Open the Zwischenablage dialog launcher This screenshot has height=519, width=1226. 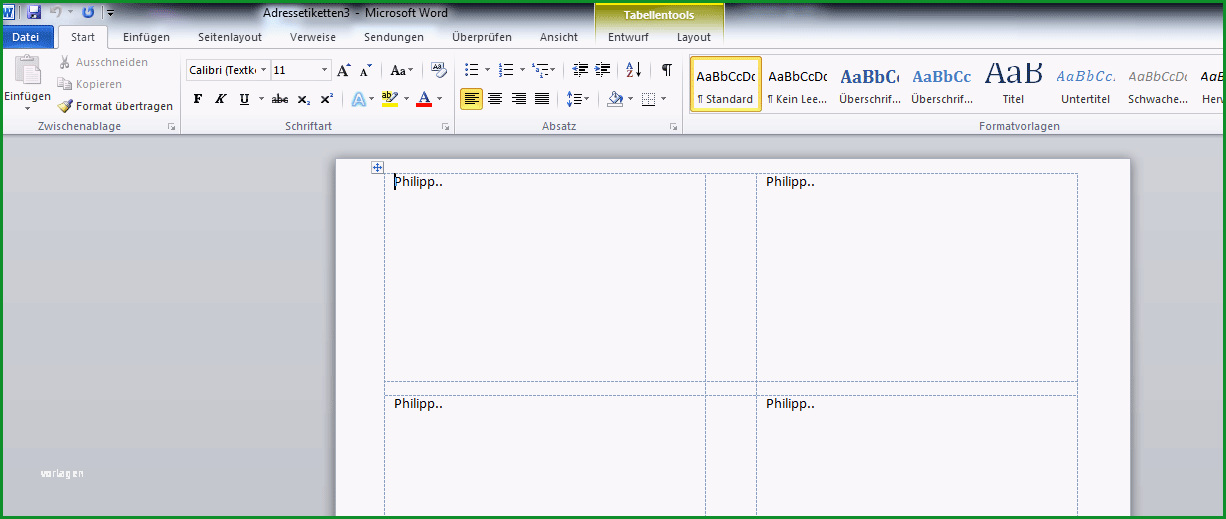pos(171,127)
